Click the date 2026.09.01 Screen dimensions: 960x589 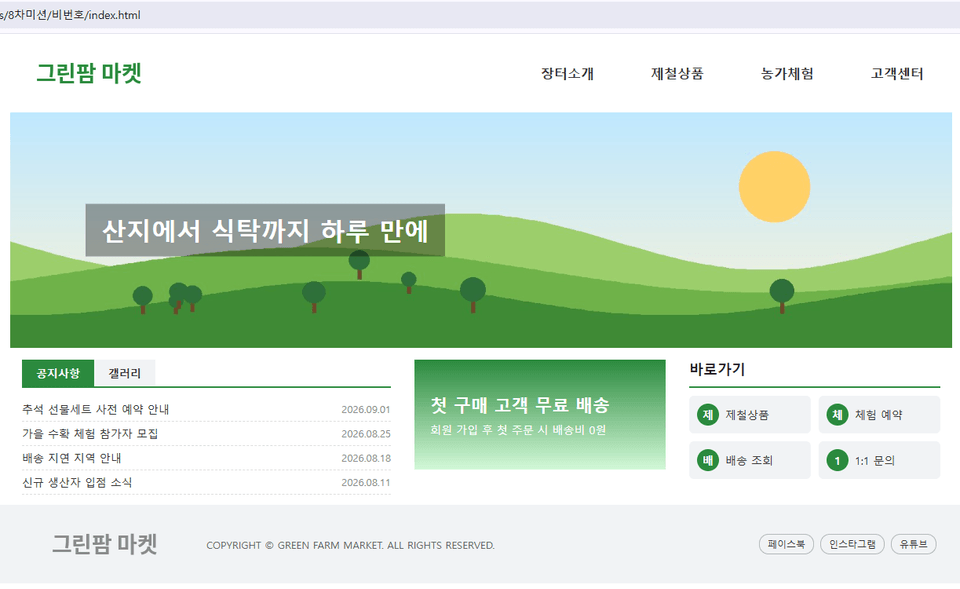point(366,410)
